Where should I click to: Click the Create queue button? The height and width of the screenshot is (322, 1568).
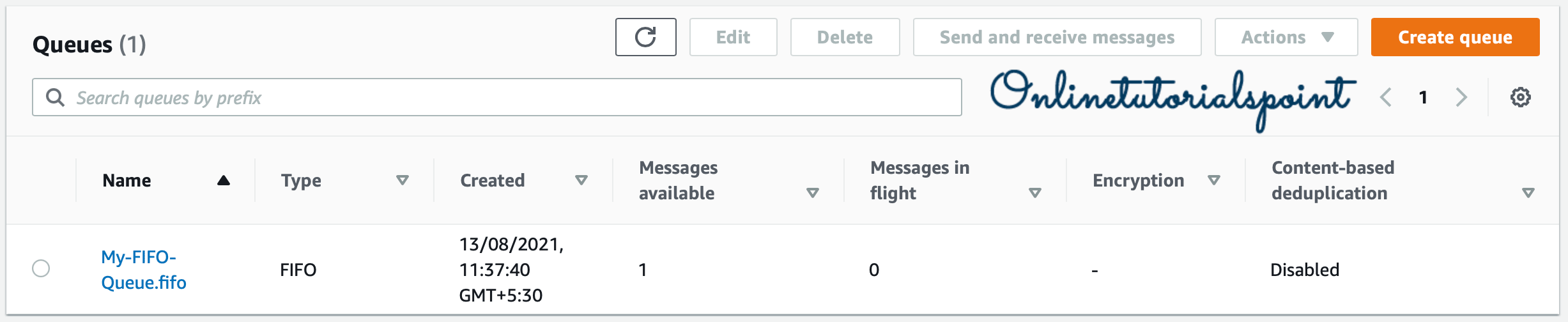(1455, 37)
